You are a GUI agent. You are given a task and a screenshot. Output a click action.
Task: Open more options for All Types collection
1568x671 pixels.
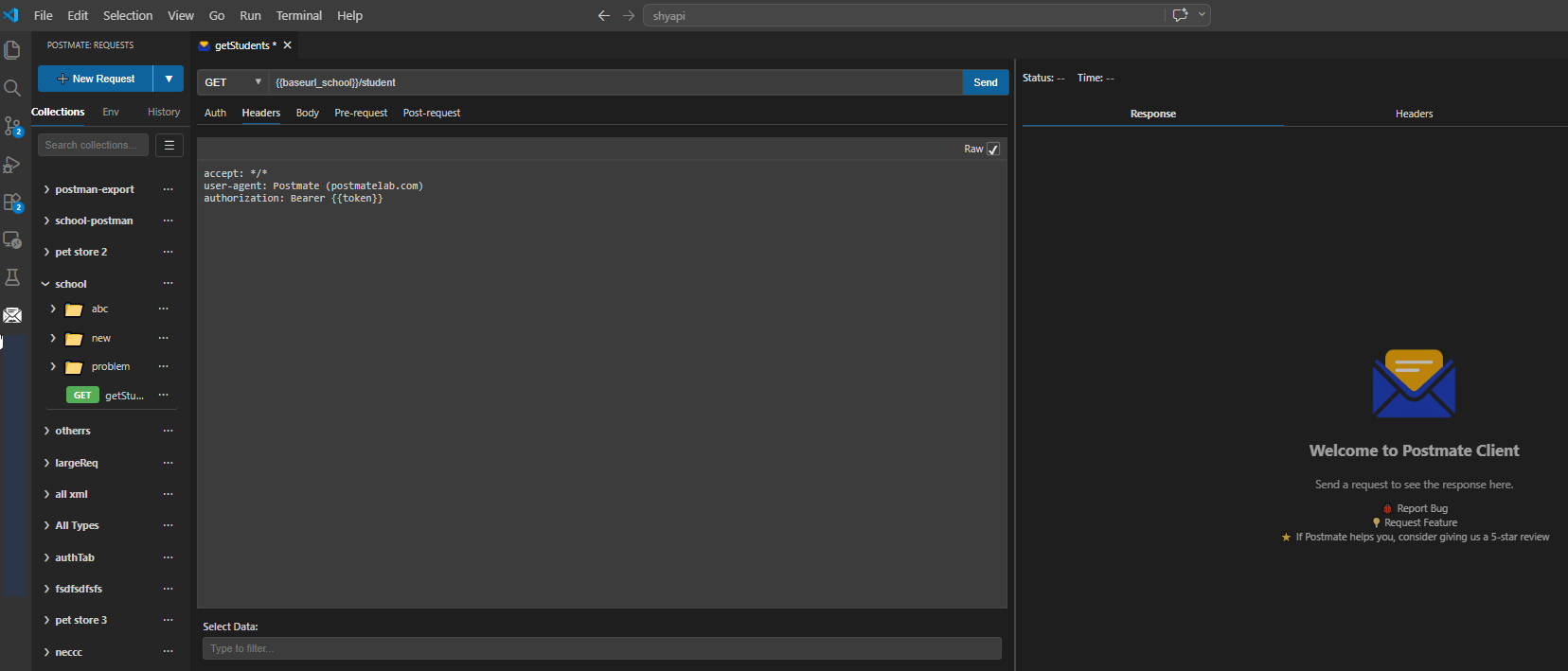coord(168,525)
